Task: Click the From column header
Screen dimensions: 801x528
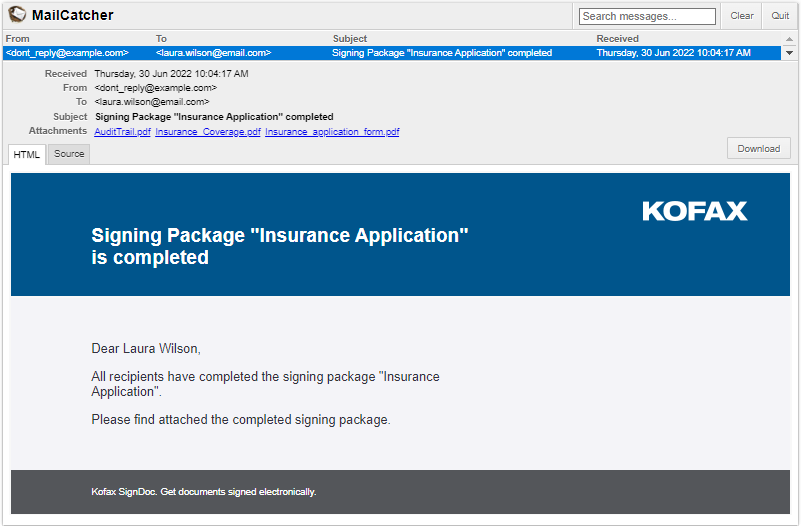Action: point(18,39)
